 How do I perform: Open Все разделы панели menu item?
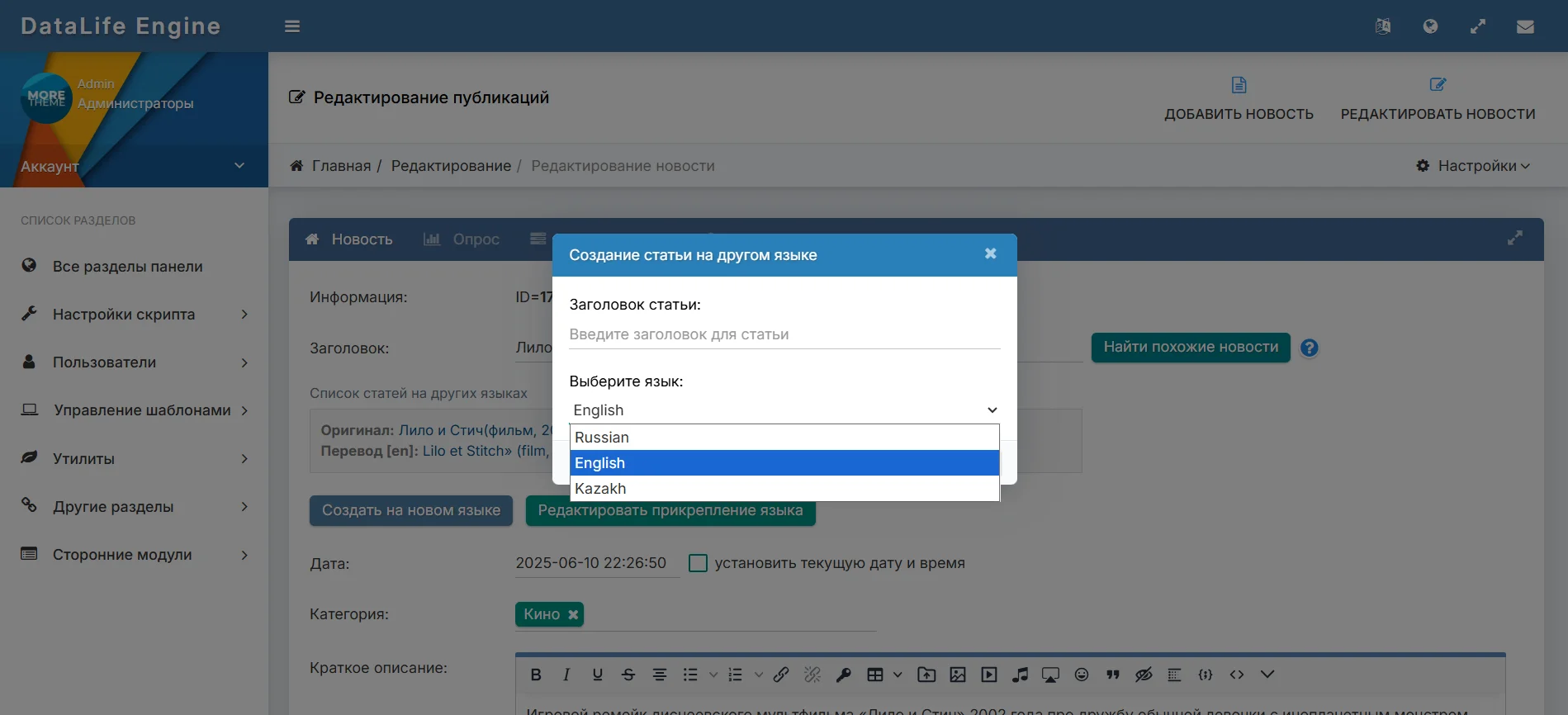click(127, 267)
